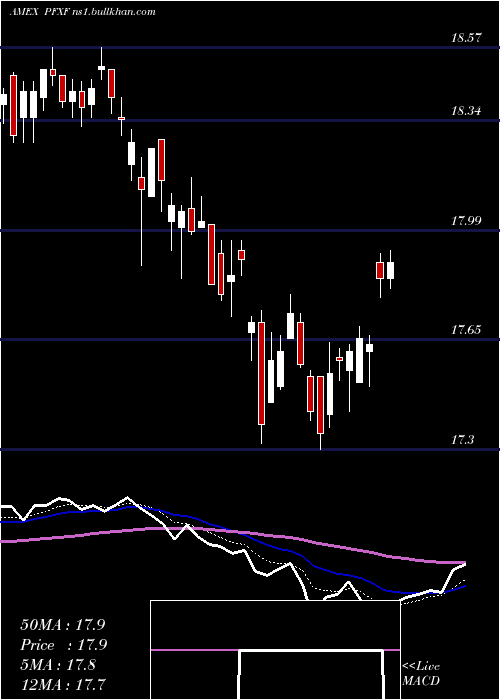The width and height of the screenshot is (500, 700).
Task: Click the MACD inset box
Action: [x=275, y=650]
